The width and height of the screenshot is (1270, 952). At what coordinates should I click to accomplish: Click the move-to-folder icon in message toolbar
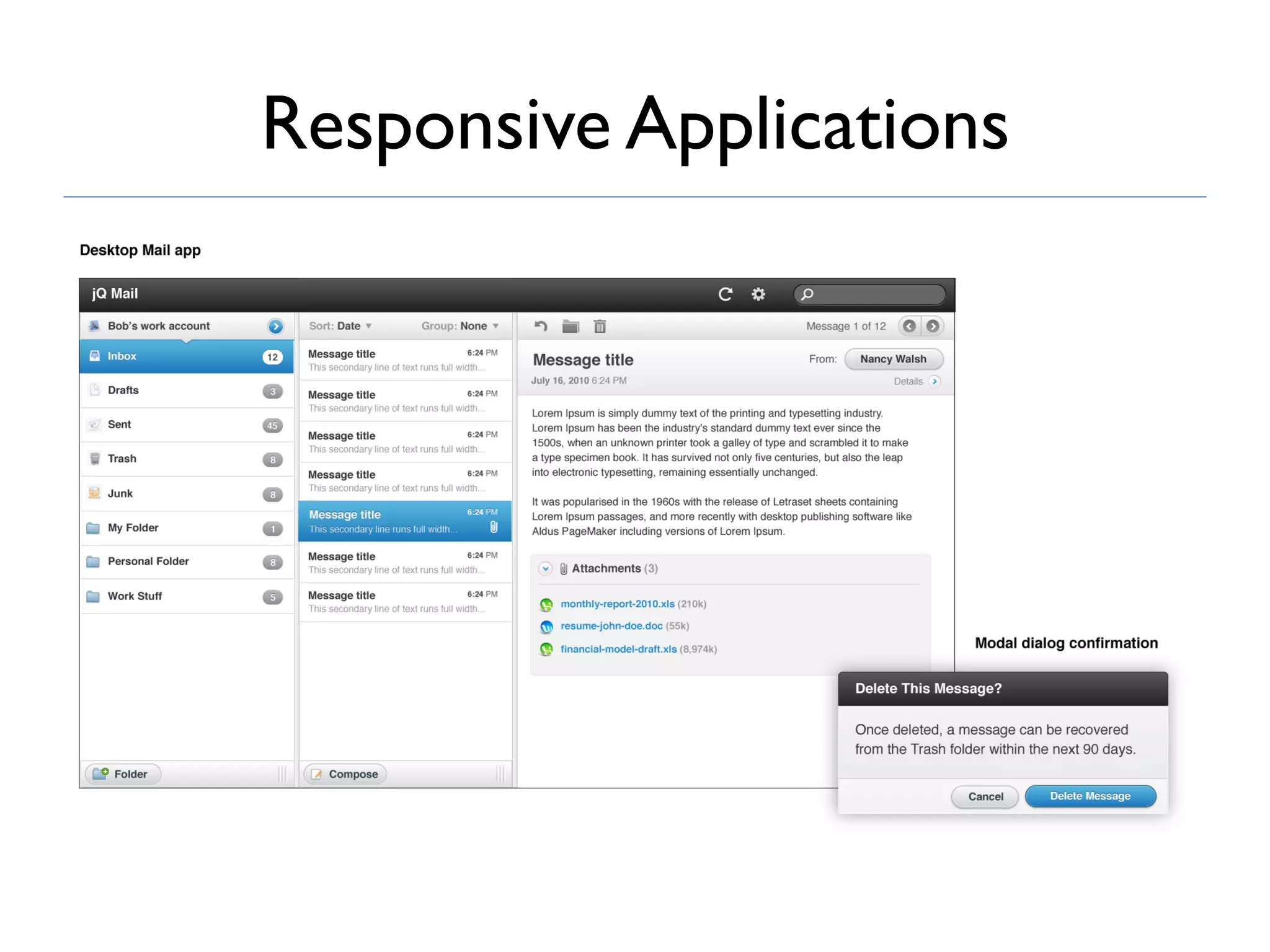tap(571, 326)
